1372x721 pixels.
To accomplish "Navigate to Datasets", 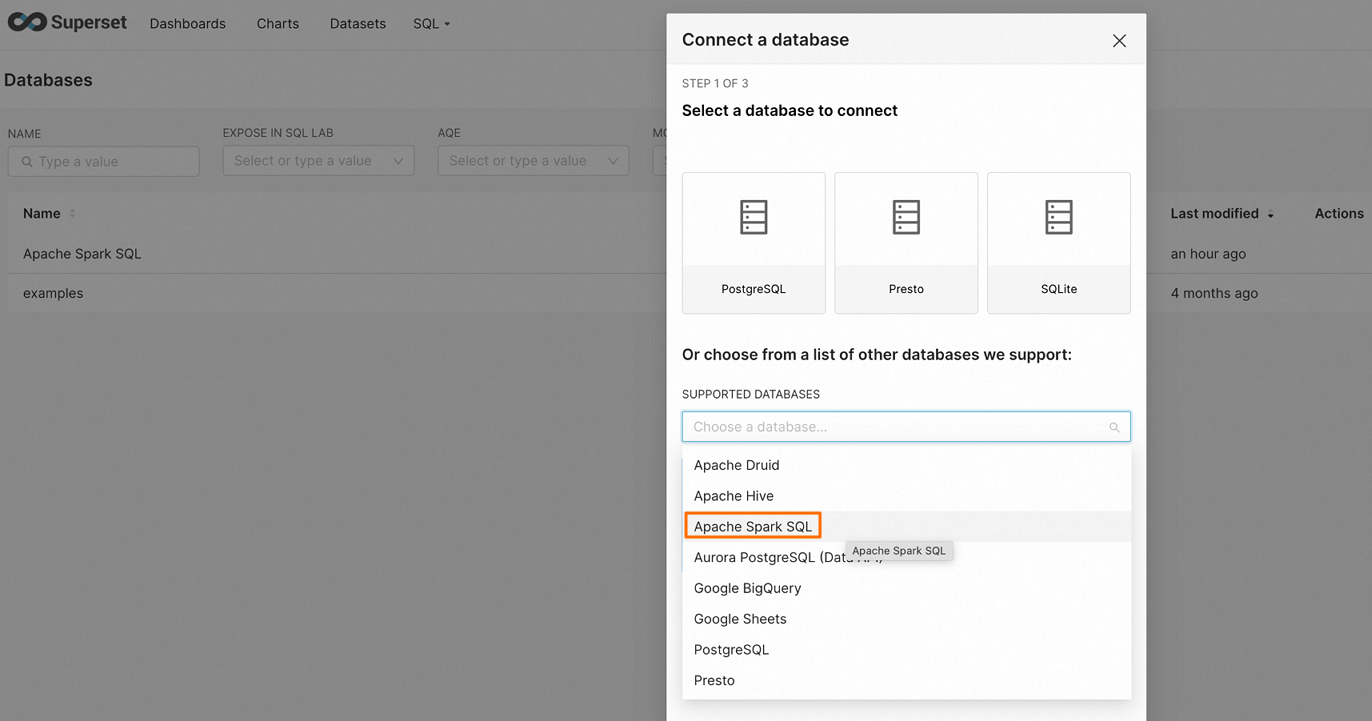I will click(358, 23).
